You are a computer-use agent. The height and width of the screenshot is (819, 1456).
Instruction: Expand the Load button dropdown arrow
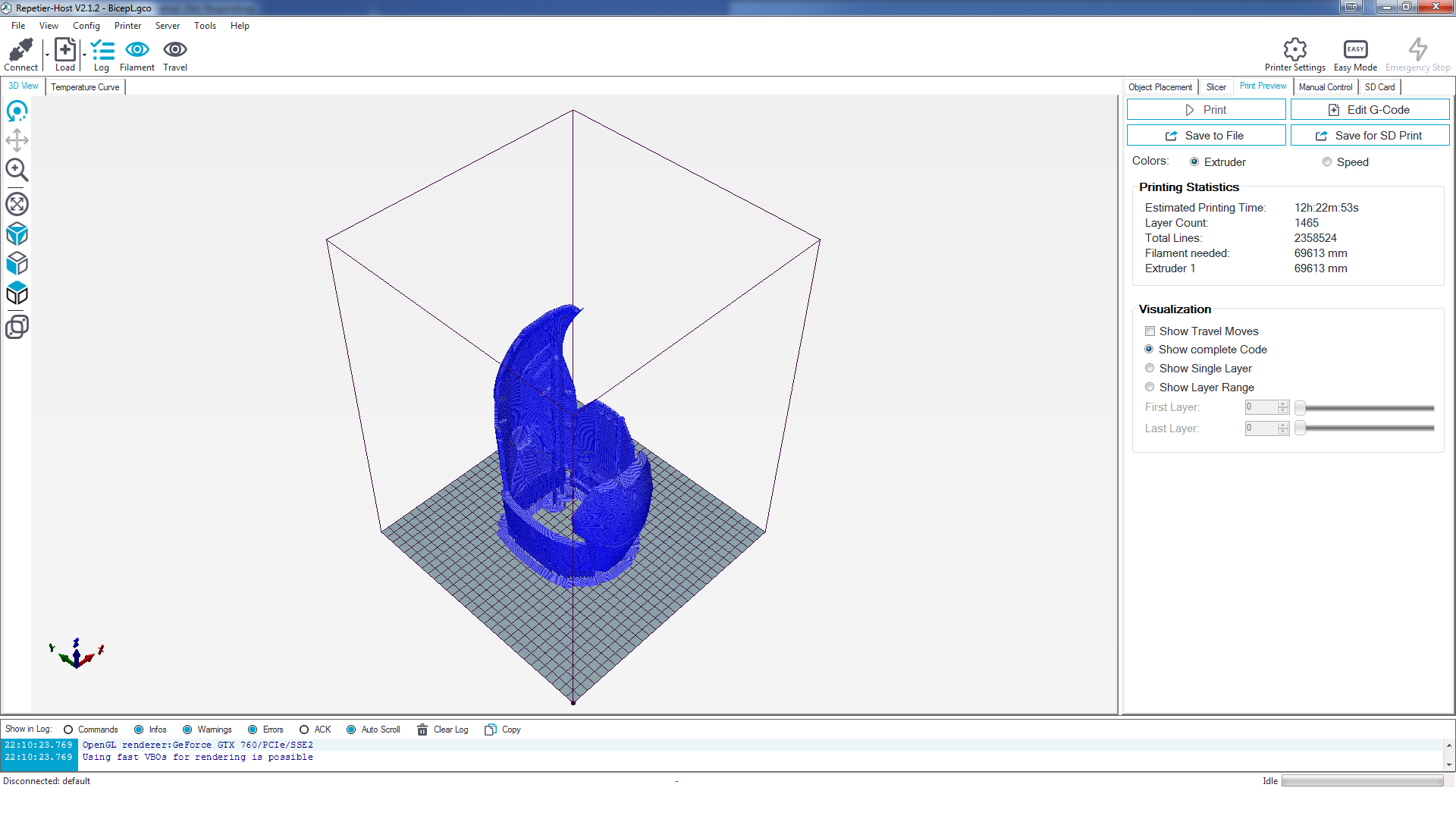point(84,55)
